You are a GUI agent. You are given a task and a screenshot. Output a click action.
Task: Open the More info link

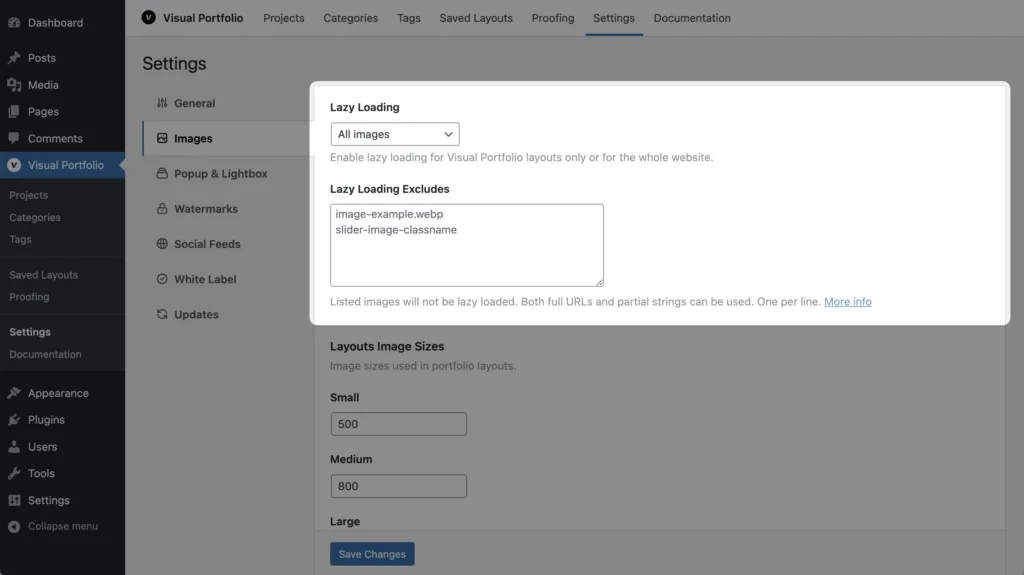pos(847,302)
